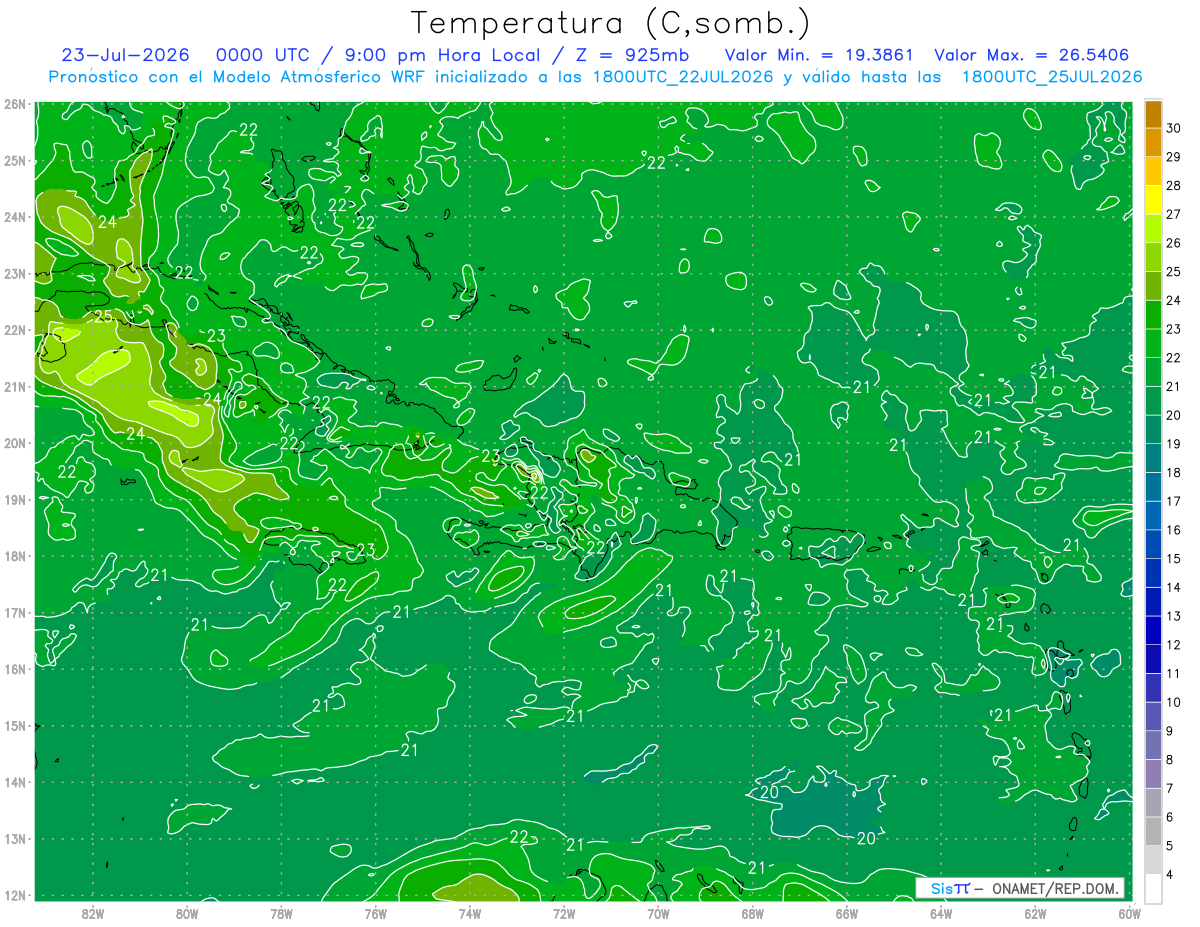Click the "62W" longitude axis label
The width and height of the screenshot is (1200, 927).
pos(1035,913)
